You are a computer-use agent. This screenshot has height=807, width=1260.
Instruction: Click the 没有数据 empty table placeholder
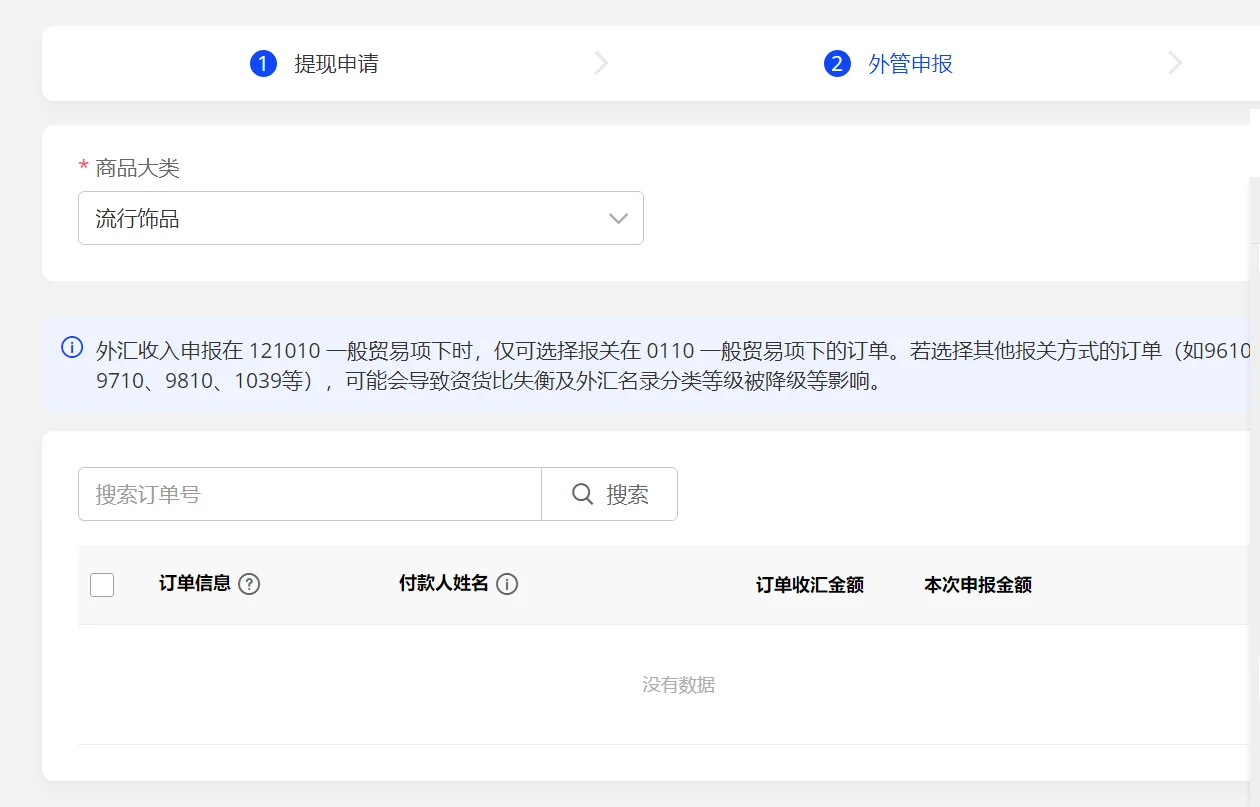tap(678, 685)
